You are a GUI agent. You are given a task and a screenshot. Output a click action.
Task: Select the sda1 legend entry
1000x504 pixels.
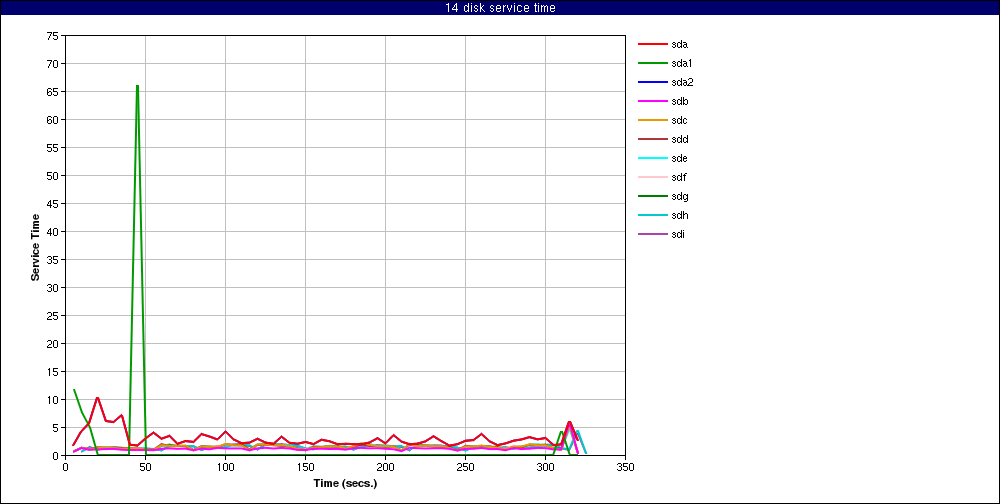click(666, 64)
